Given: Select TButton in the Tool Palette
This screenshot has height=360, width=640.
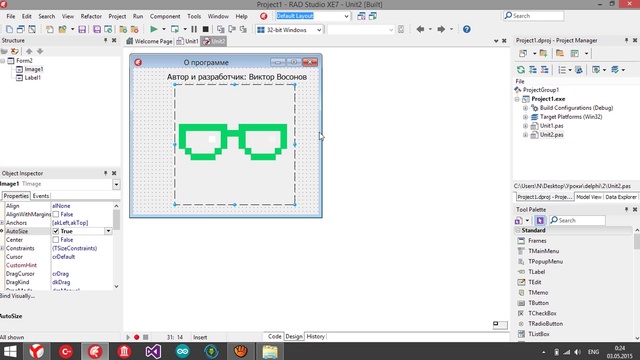Looking at the screenshot, I should click(x=538, y=303).
